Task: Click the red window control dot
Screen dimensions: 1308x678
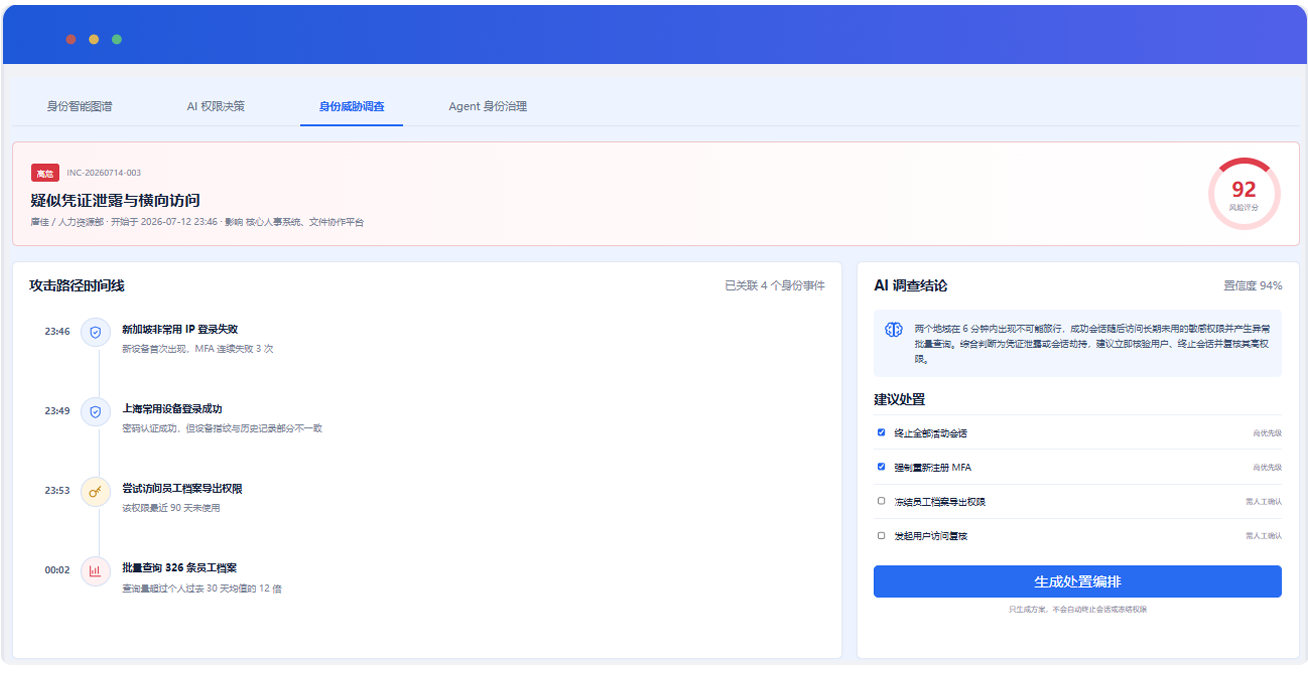Action: tap(71, 39)
